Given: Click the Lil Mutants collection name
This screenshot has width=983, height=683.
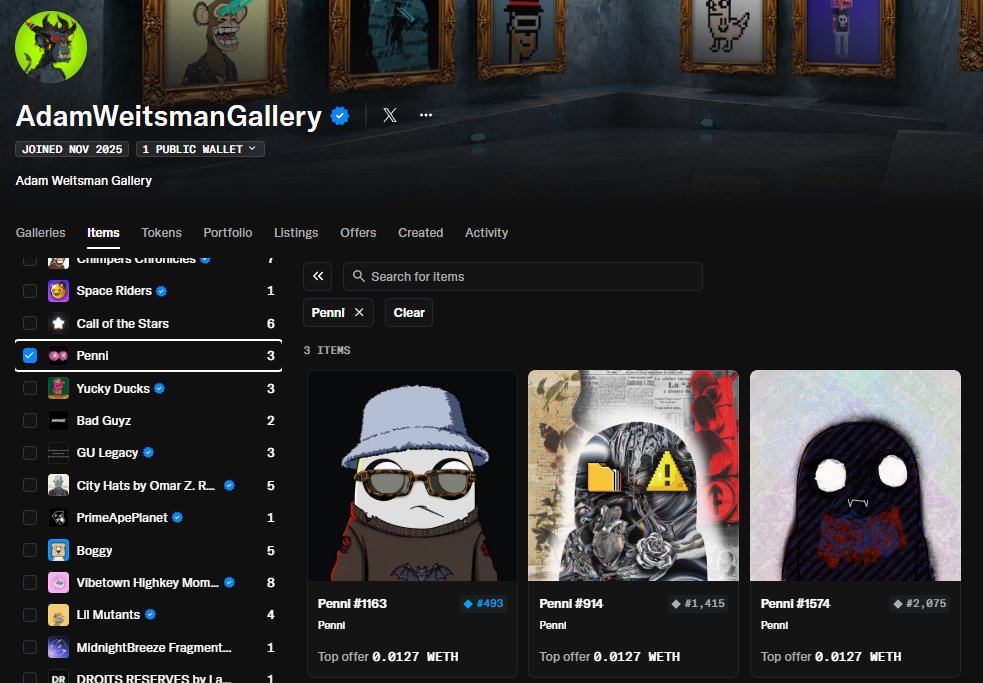Looking at the screenshot, I should point(108,615).
